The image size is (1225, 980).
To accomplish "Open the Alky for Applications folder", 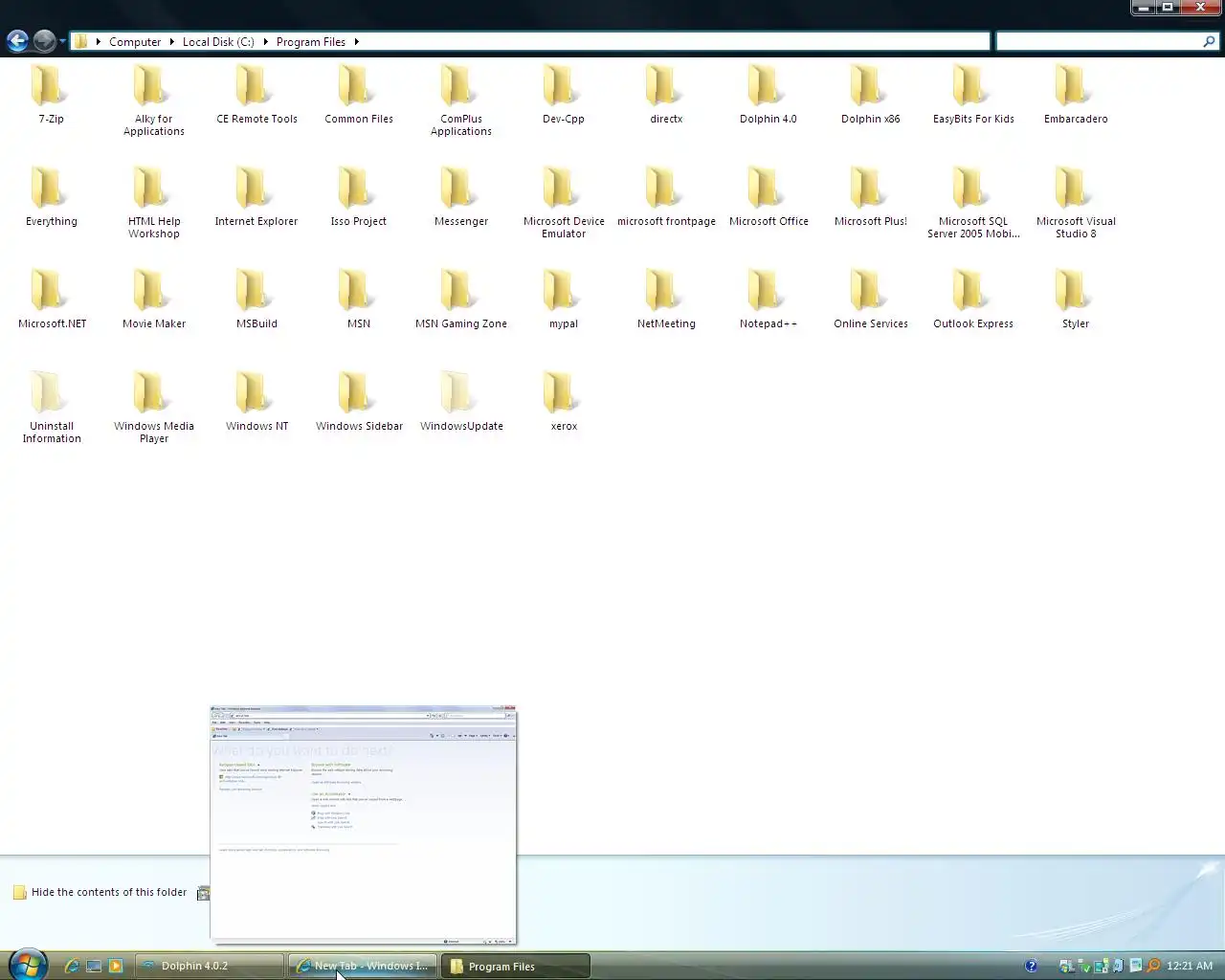I will pos(153,100).
